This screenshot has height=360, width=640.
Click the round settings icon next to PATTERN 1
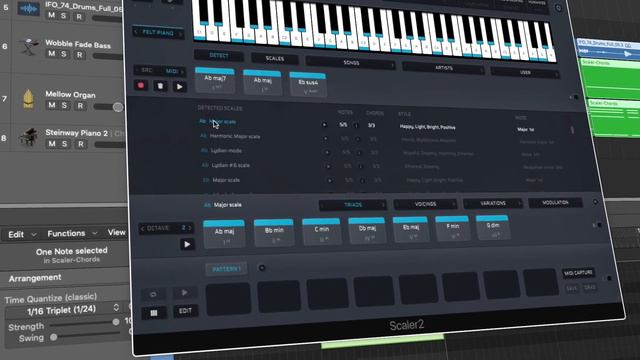(262, 268)
